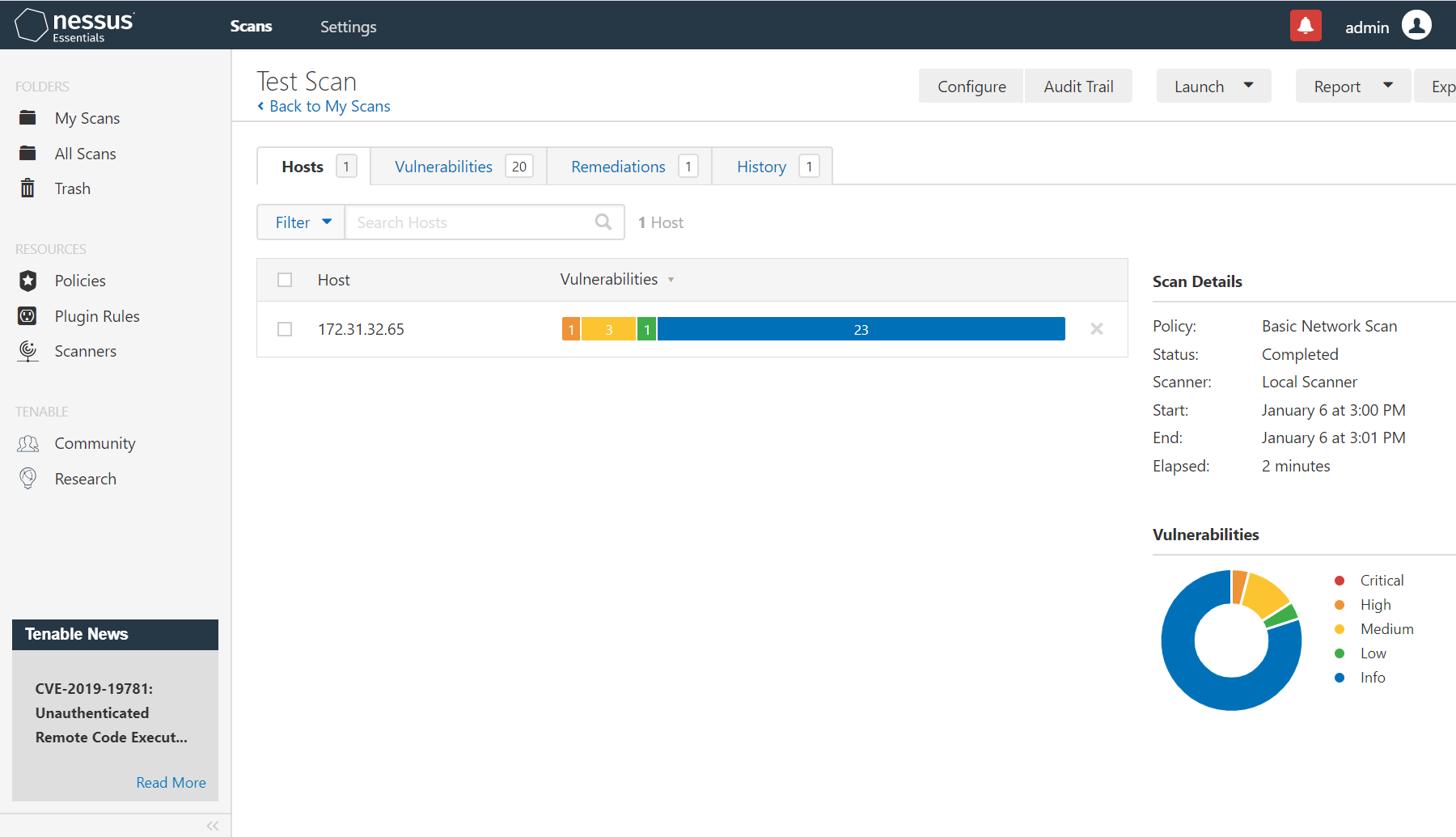Viewport: 1456px width, 837px height.
Task: Switch to the Vulnerabilities tab
Action: click(x=459, y=167)
